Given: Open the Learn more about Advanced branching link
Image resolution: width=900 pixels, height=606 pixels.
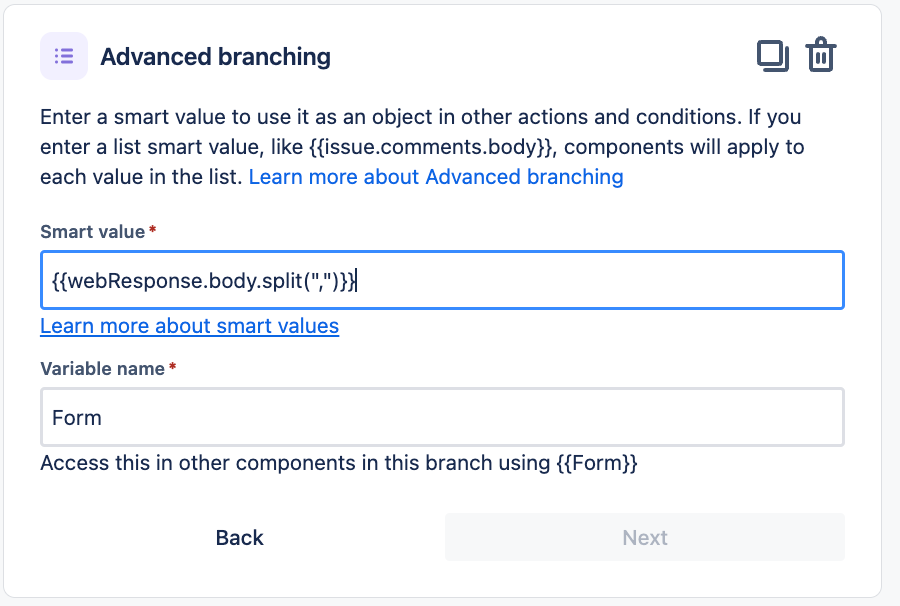Looking at the screenshot, I should [x=436, y=177].
